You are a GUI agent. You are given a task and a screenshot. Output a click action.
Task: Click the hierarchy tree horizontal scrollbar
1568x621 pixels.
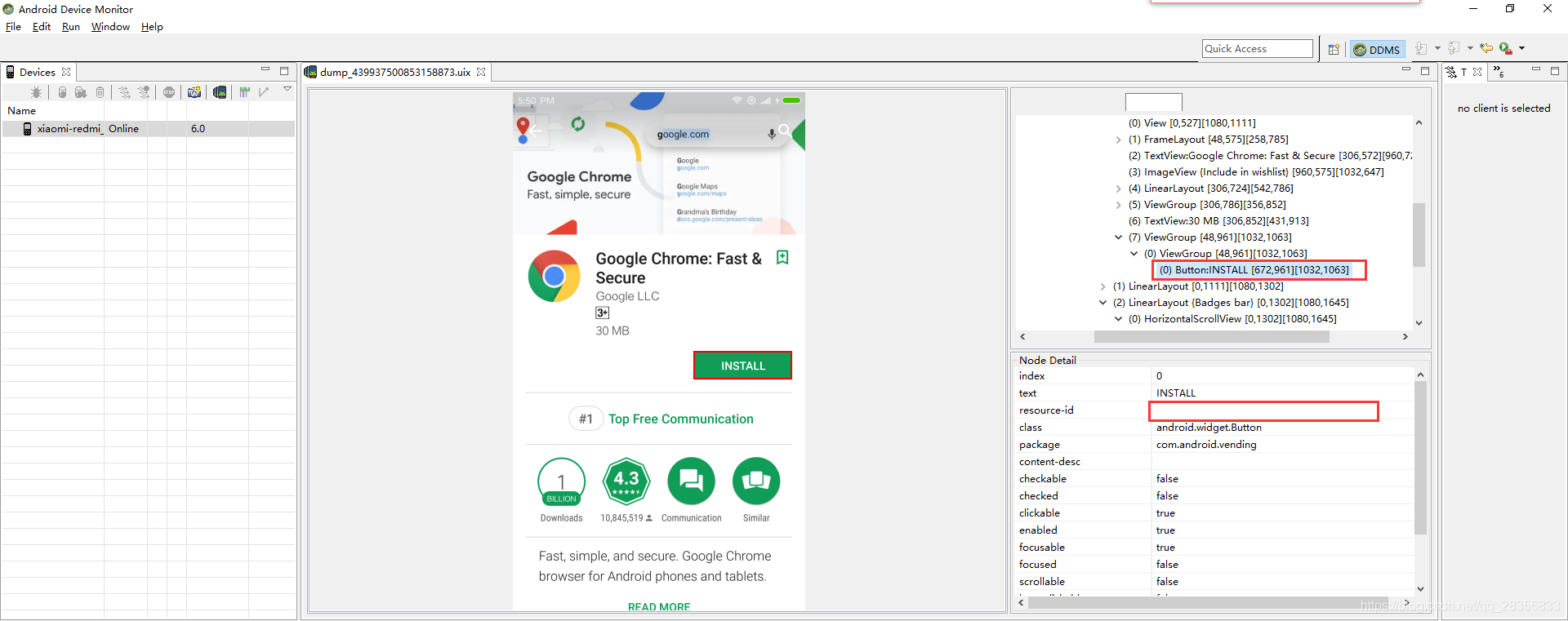(1211, 337)
